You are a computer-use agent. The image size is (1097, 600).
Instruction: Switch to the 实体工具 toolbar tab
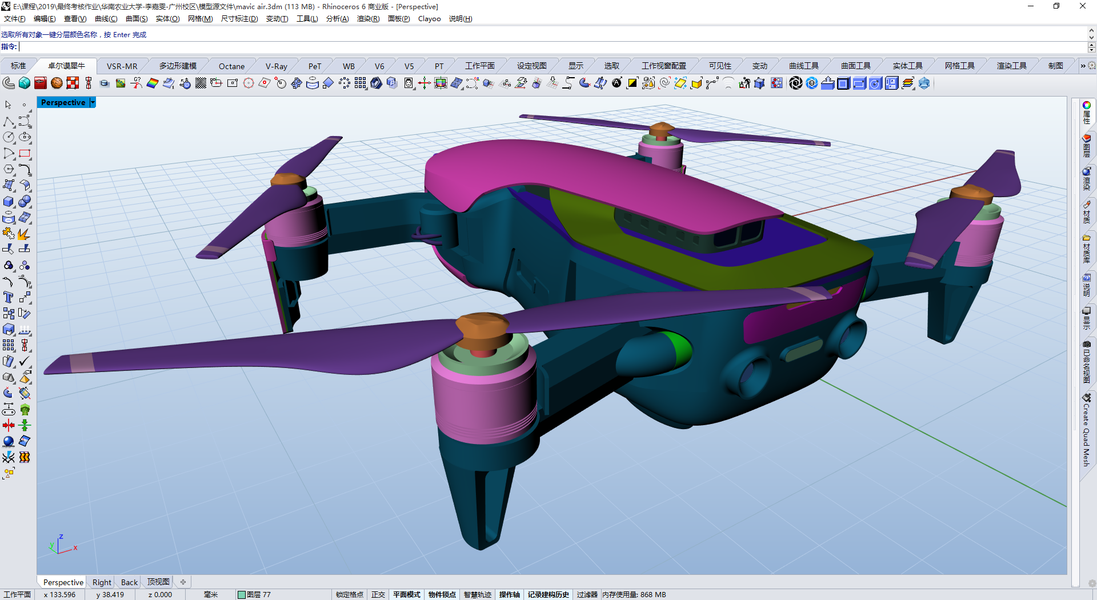coord(907,66)
